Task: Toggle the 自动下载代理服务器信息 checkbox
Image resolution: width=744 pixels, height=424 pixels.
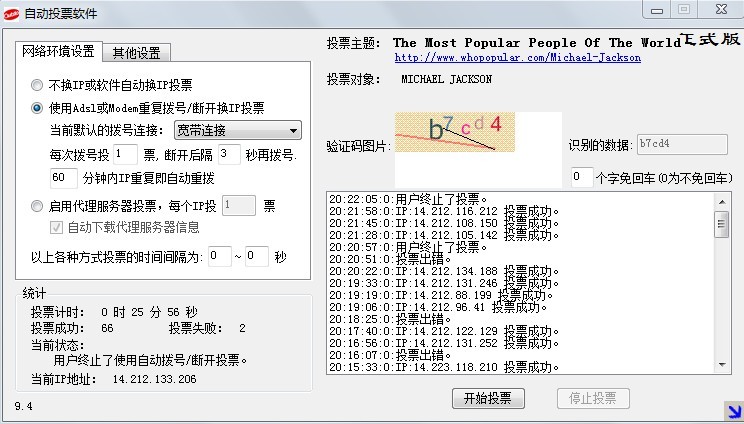Action: (57, 228)
